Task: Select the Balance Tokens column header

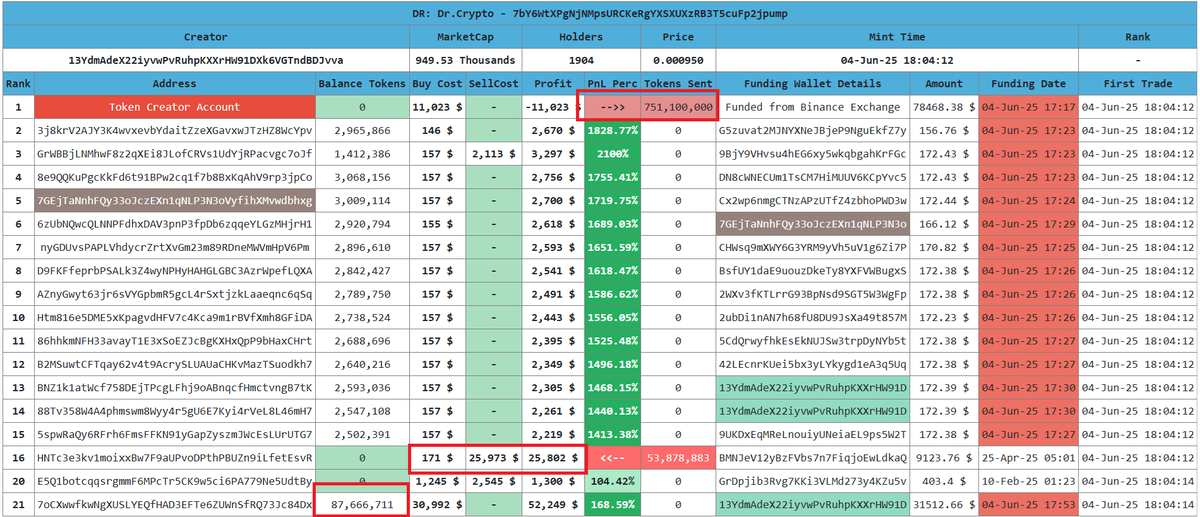Action: (361, 83)
